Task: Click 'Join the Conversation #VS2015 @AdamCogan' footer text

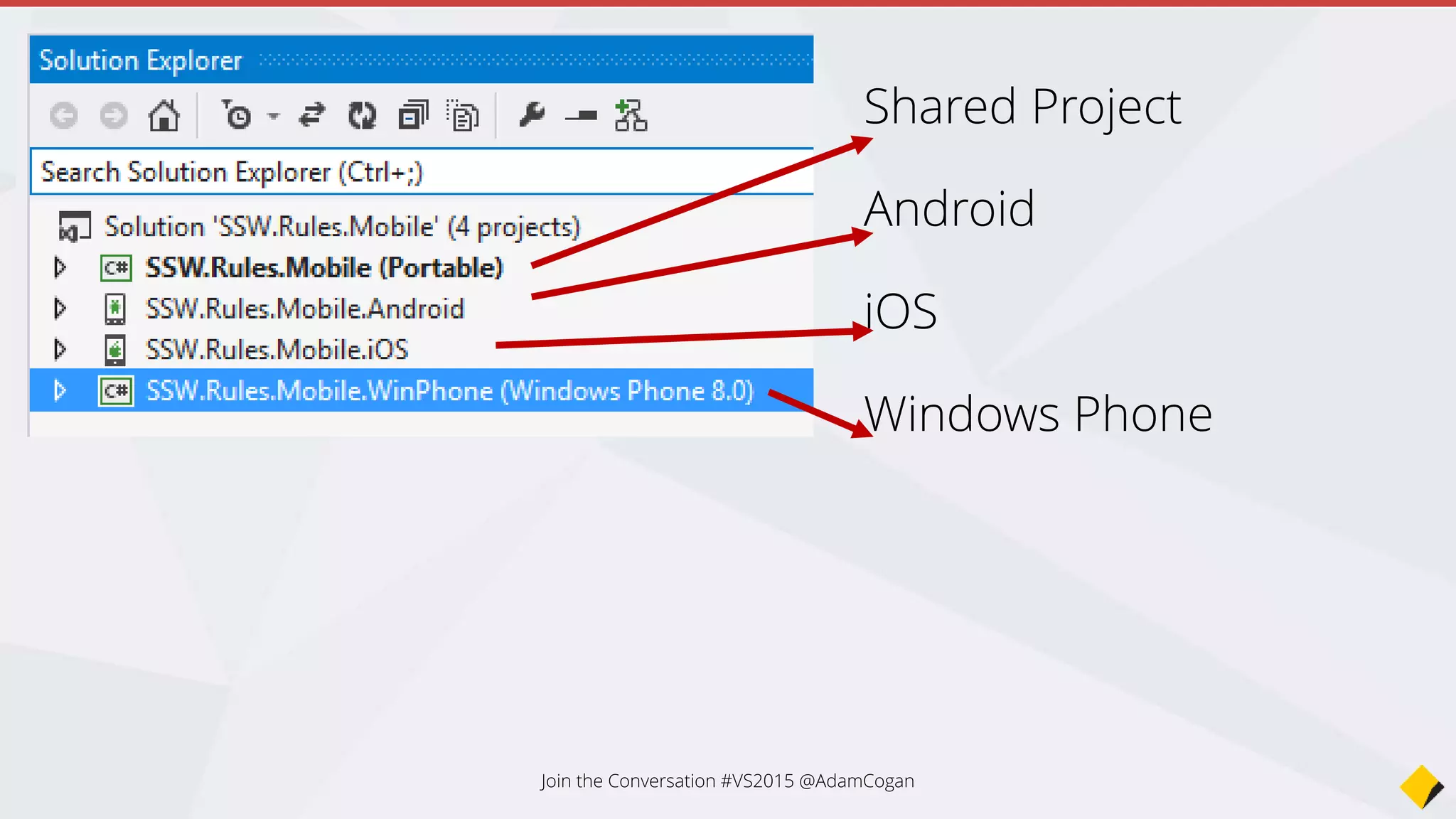Action: [727, 781]
